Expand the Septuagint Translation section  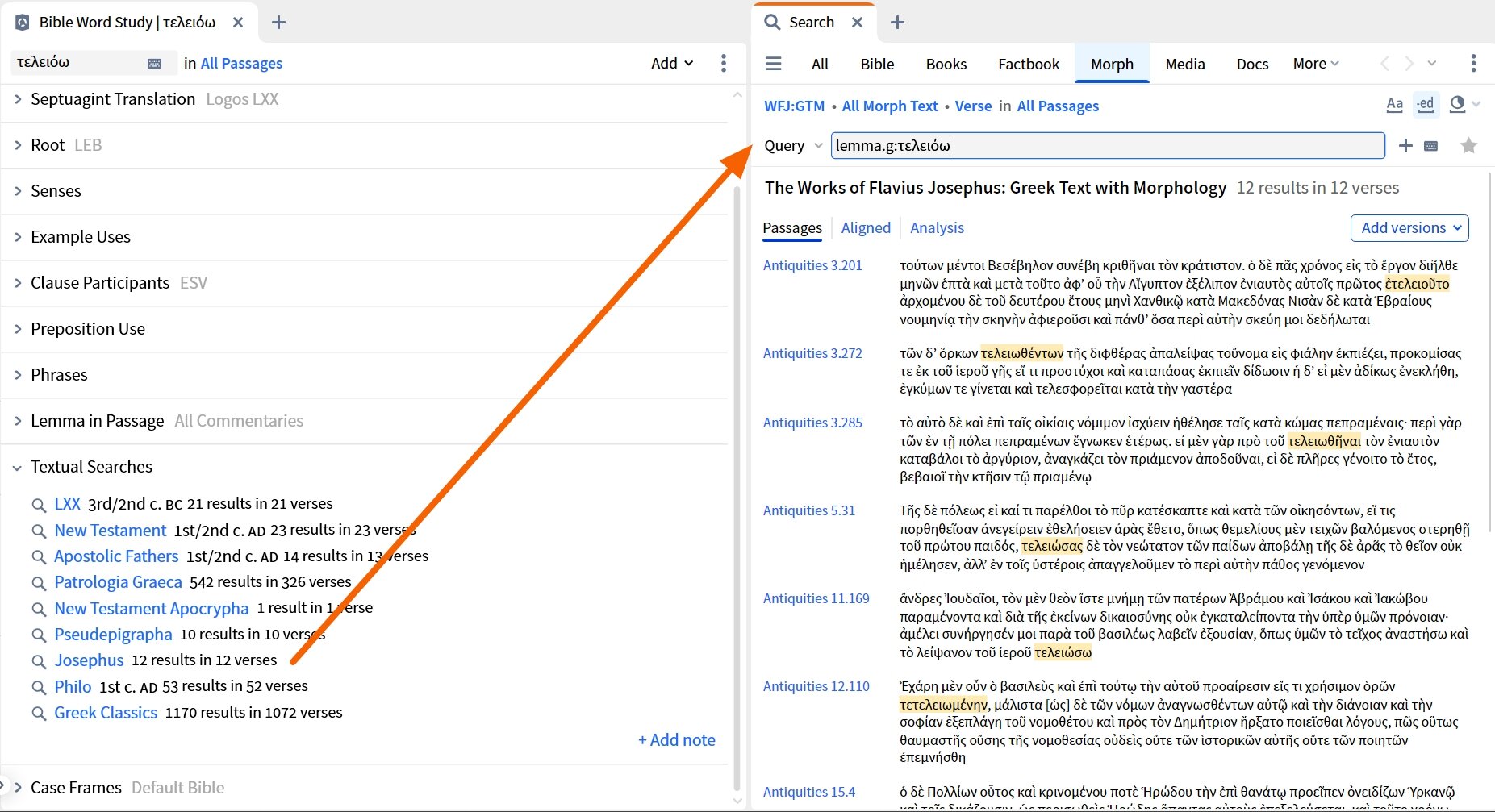point(18,99)
